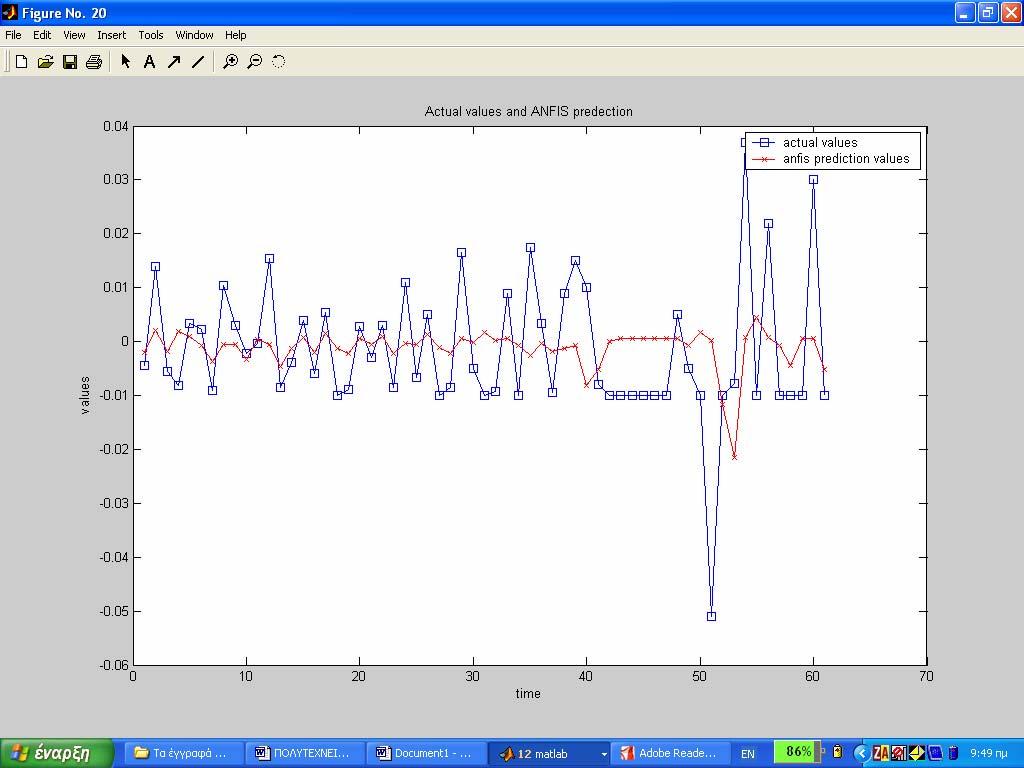
Task: Minimize the Figure No. 20 window
Action: point(965,12)
